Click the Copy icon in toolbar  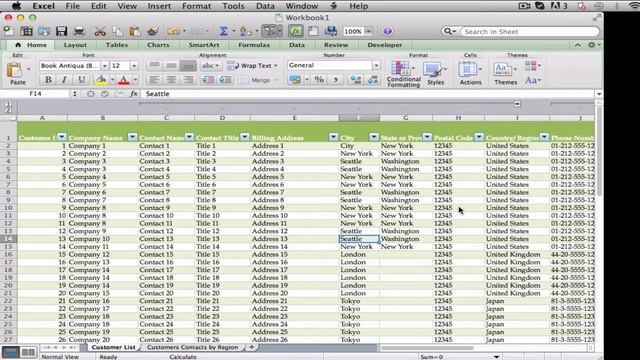click(118, 31)
